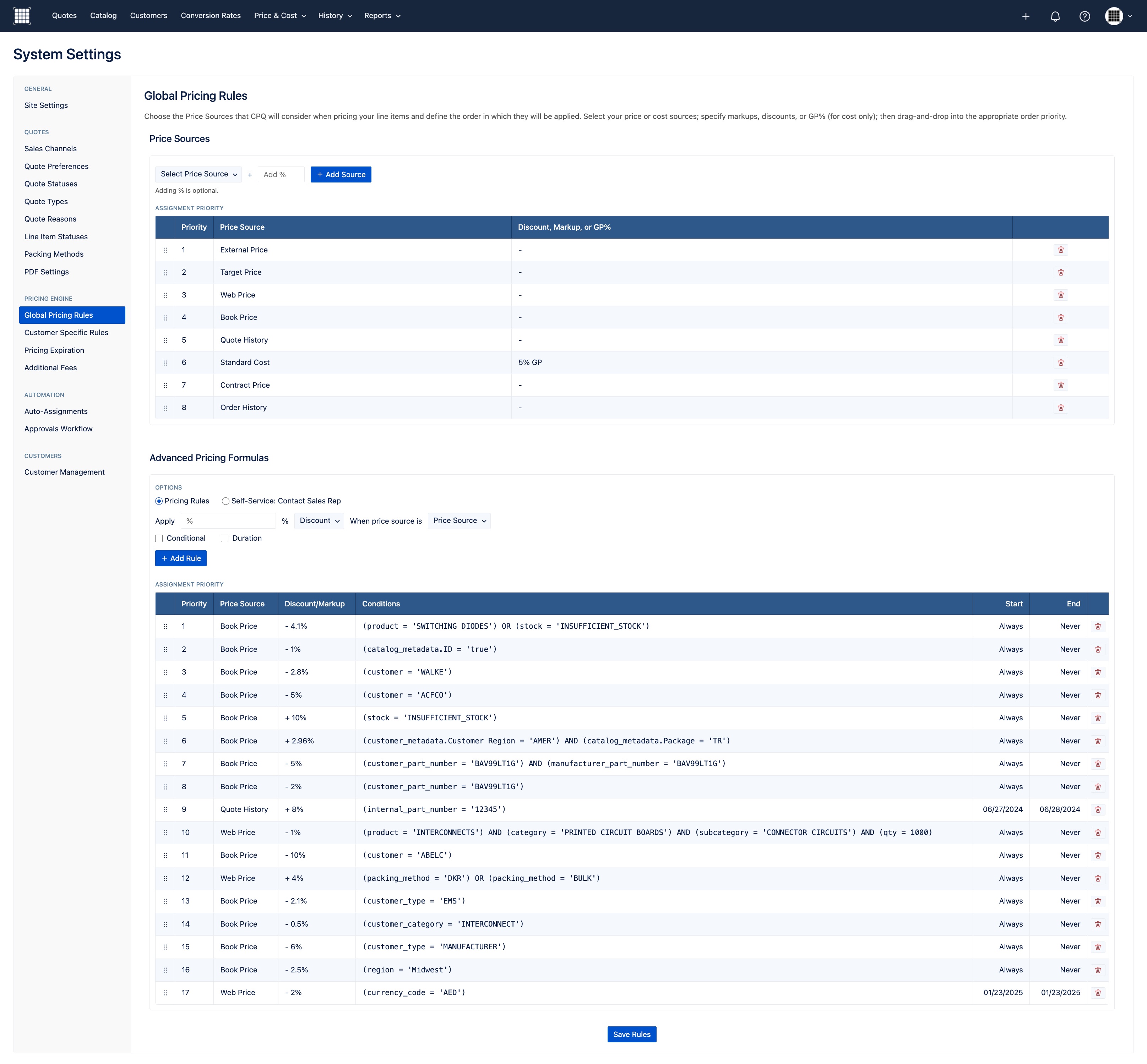The width and height of the screenshot is (1147, 1064).
Task: Open PDF Settings in sidebar
Action: pyautogui.click(x=47, y=272)
